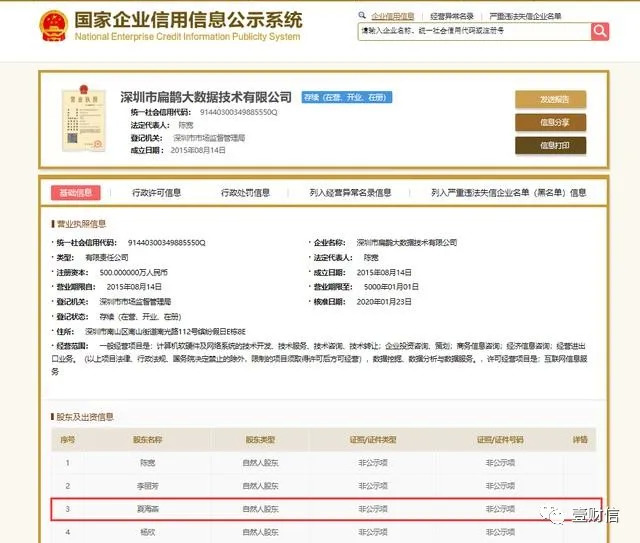Click the 登记状态 value in license info
Screen dimensions: 640x543
pos(140,316)
